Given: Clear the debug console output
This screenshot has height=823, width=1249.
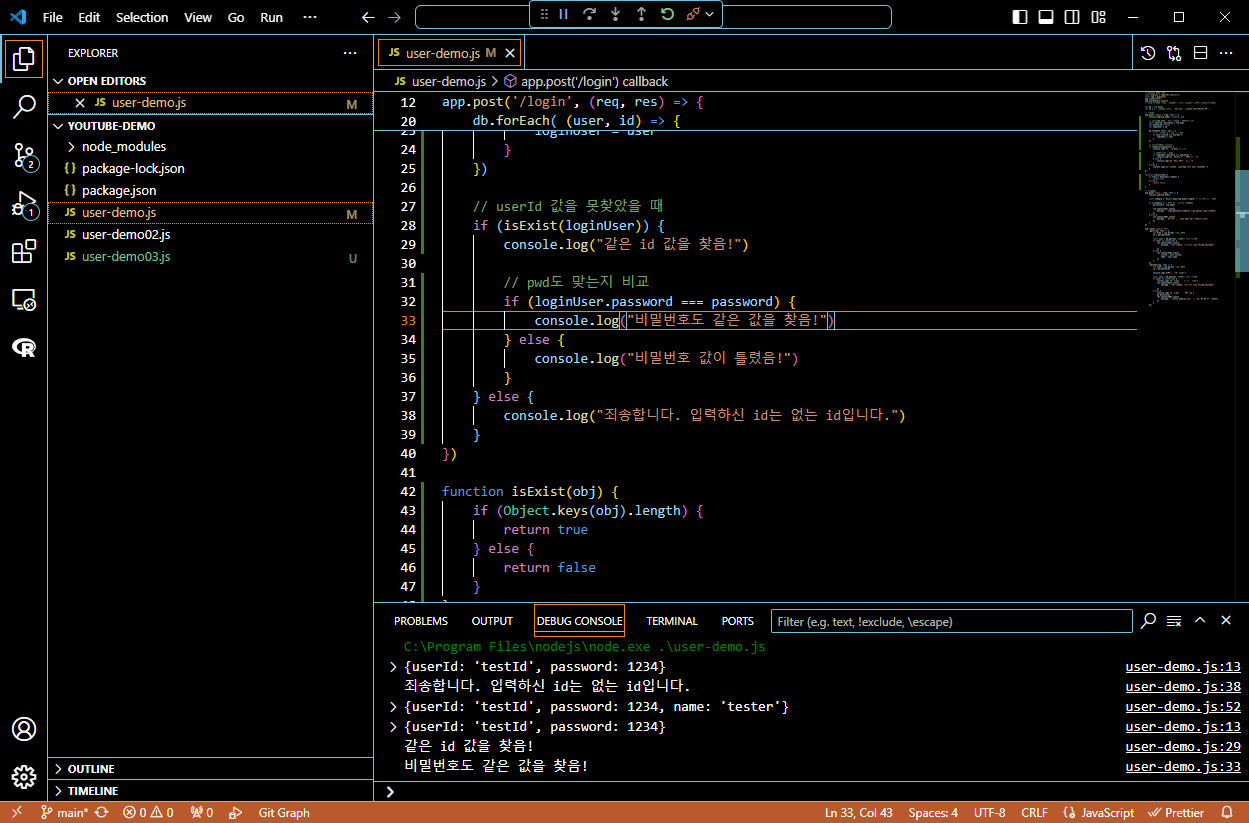Looking at the screenshot, I should tap(1174, 621).
